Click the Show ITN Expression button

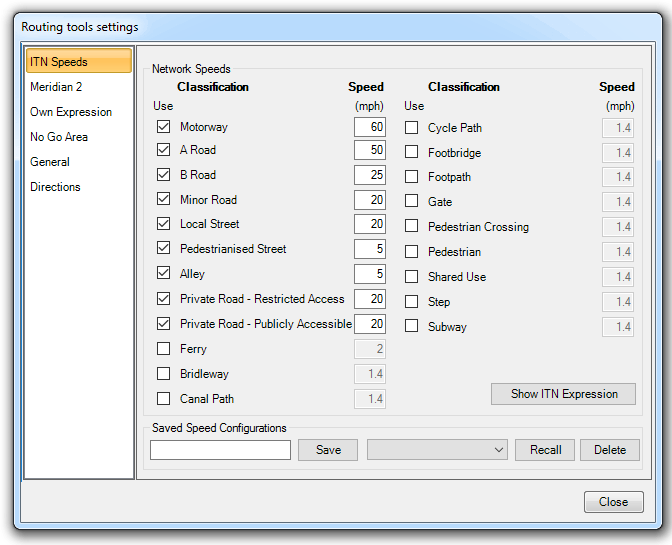[564, 394]
